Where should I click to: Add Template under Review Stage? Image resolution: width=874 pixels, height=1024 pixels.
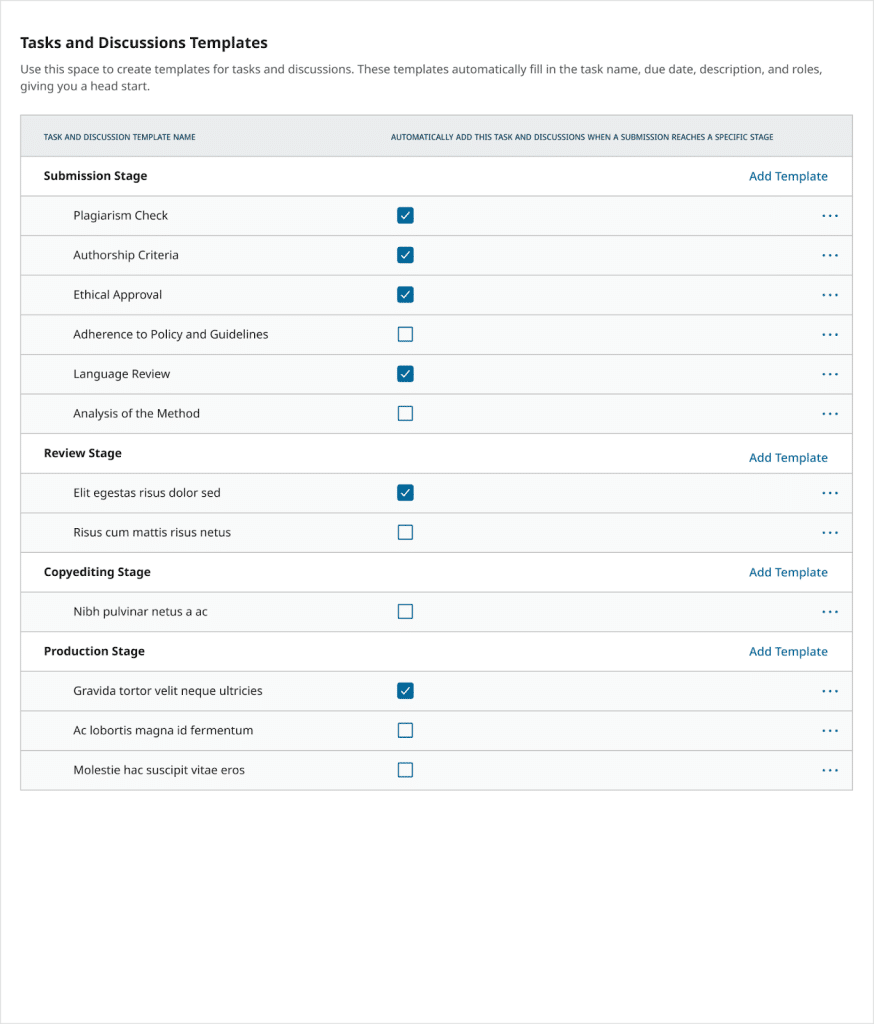point(788,458)
